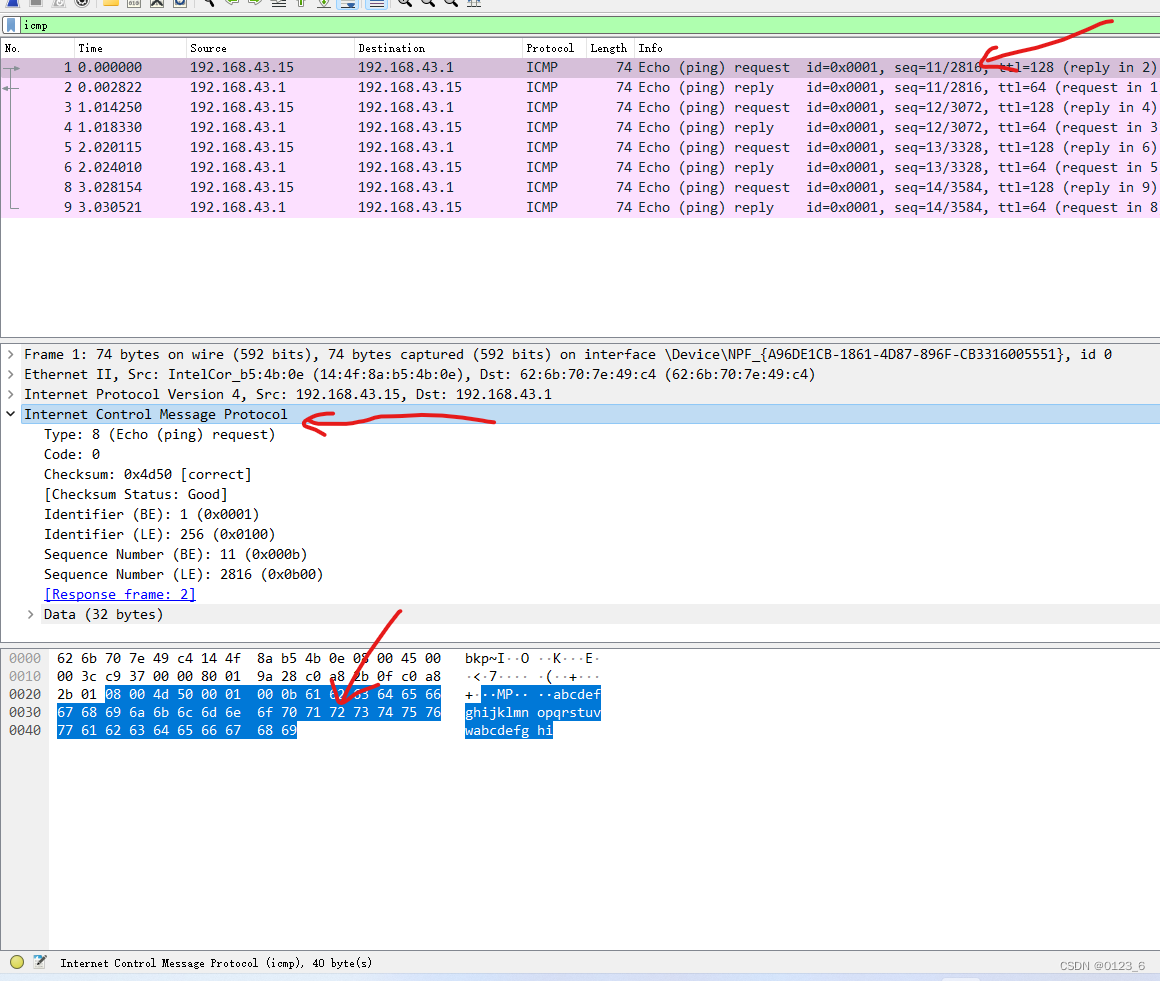Image resolution: width=1160 pixels, height=981 pixels.
Task: Click hex offset 0030 row label
Action: (24, 712)
